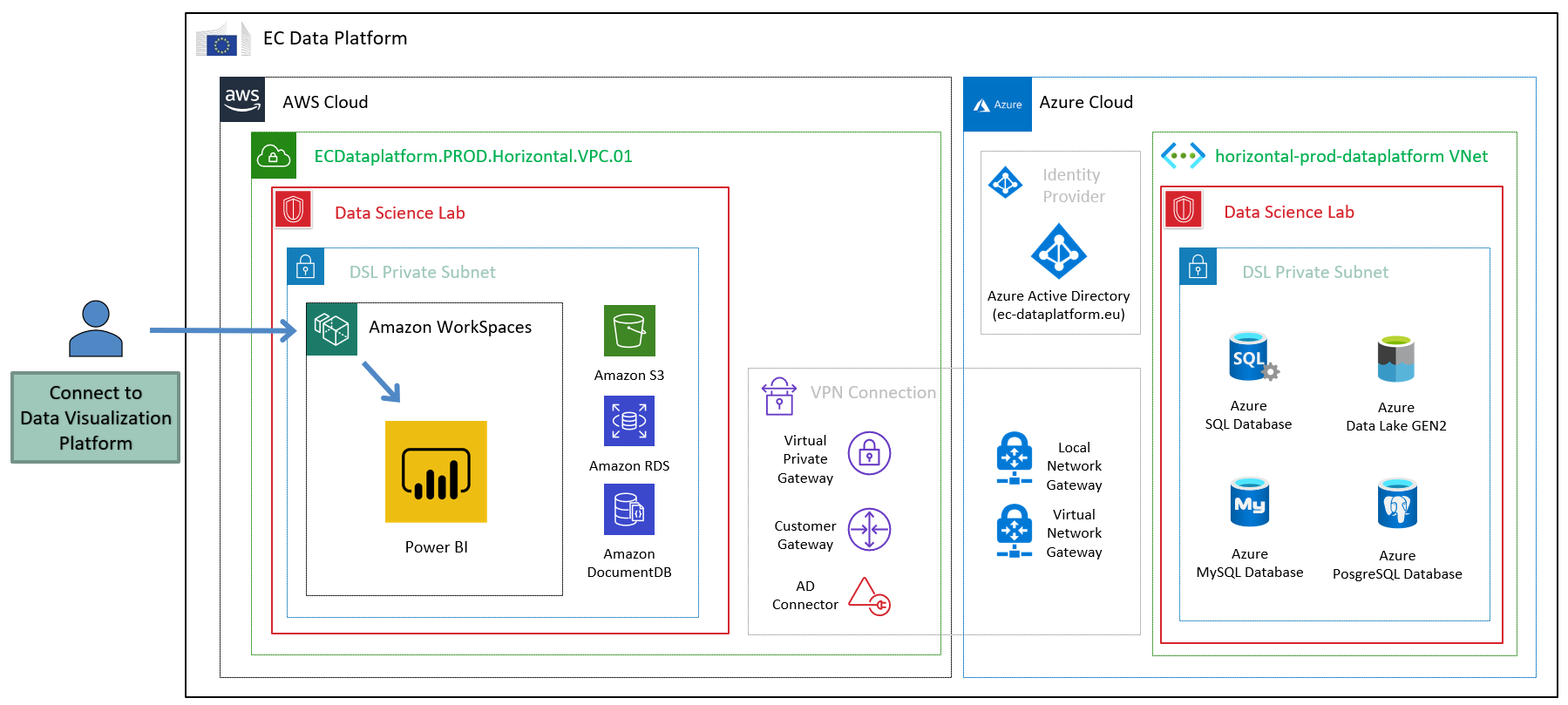
Task: Click the Azure MySQL Database caption
Action: click(x=1250, y=563)
